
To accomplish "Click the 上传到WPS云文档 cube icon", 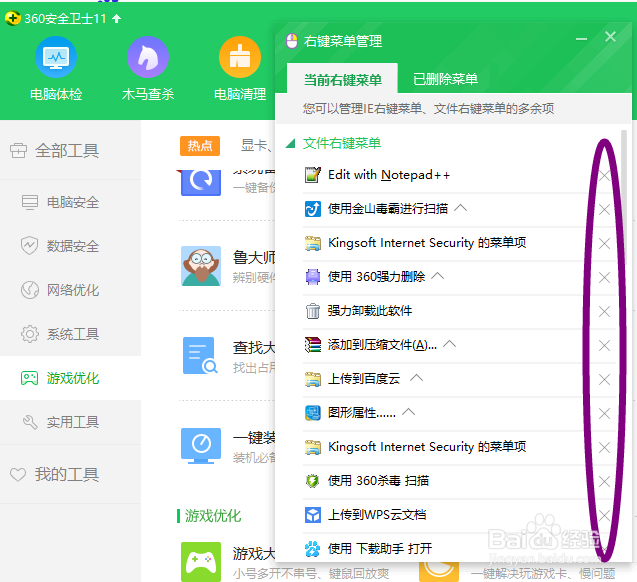I will click(312, 515).
